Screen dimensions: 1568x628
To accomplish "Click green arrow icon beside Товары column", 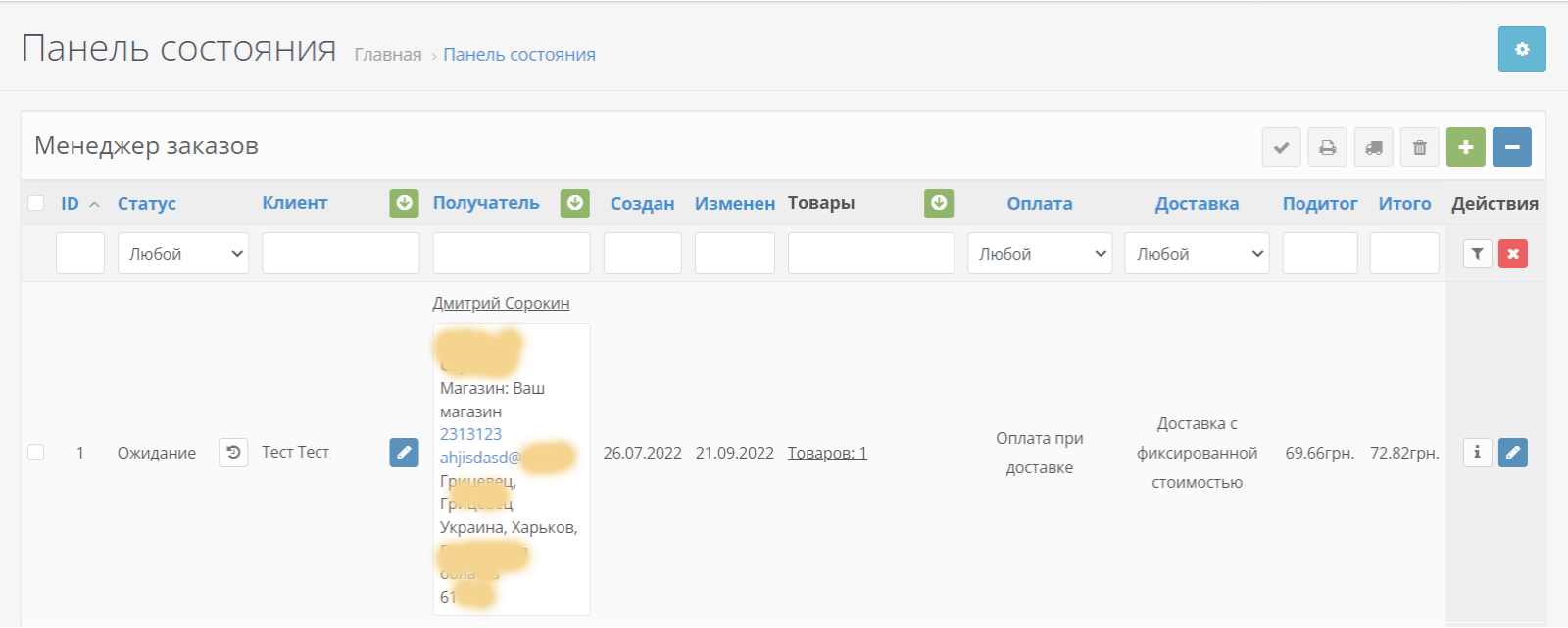I will [x=939, y=203].
